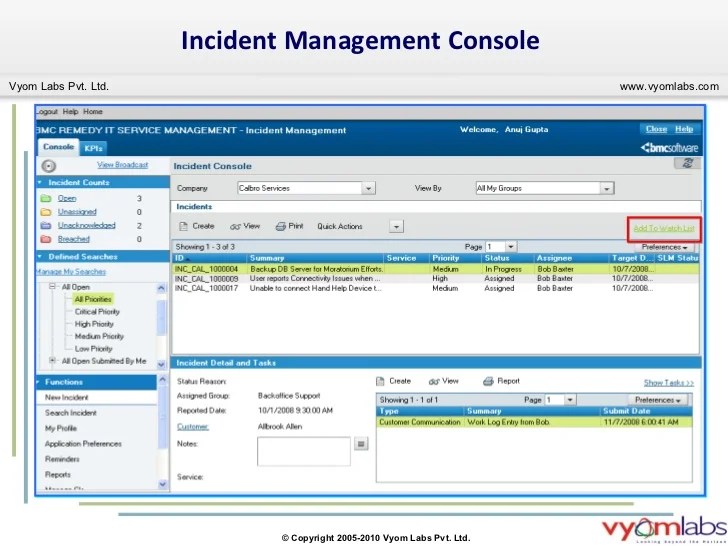This screenshot has width=728, height=546.
Task: Click the Show Tasks link
Action: [x=669, y=383]
